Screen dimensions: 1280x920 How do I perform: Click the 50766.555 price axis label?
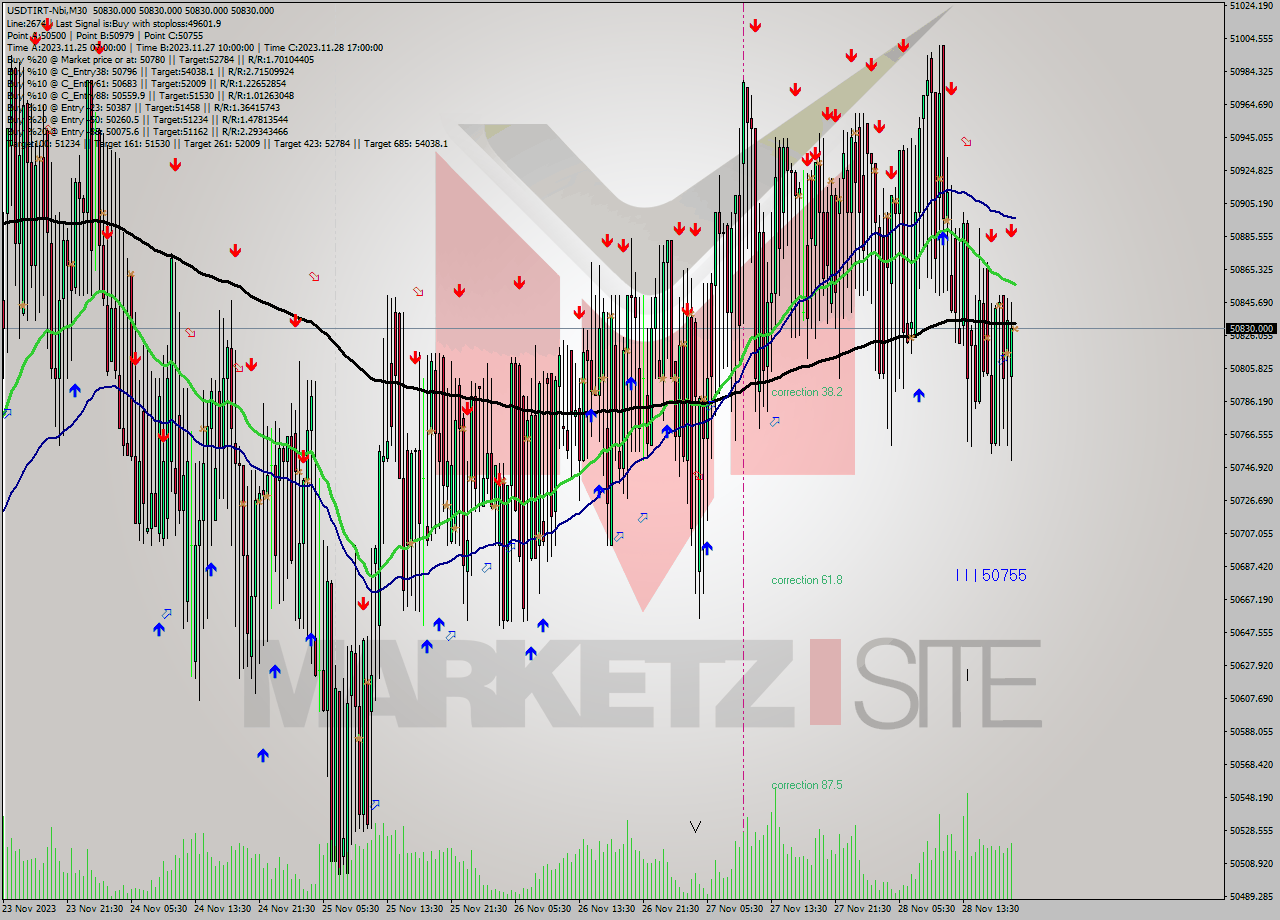tap(1251, 434)
